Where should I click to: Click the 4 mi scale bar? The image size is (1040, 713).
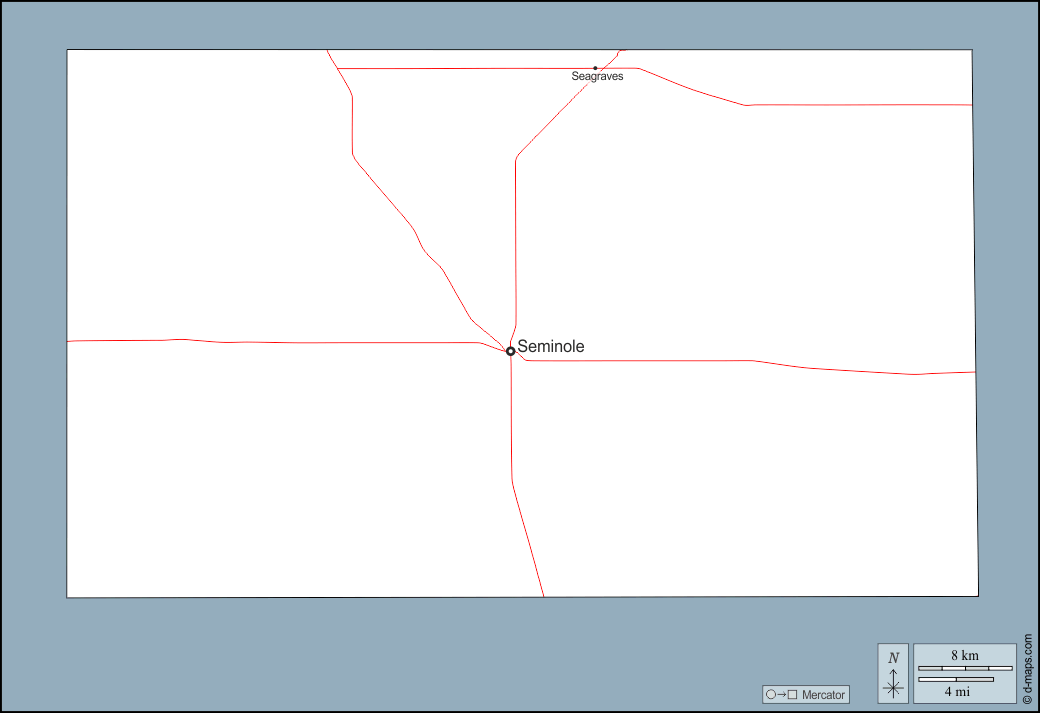(955, 680)
